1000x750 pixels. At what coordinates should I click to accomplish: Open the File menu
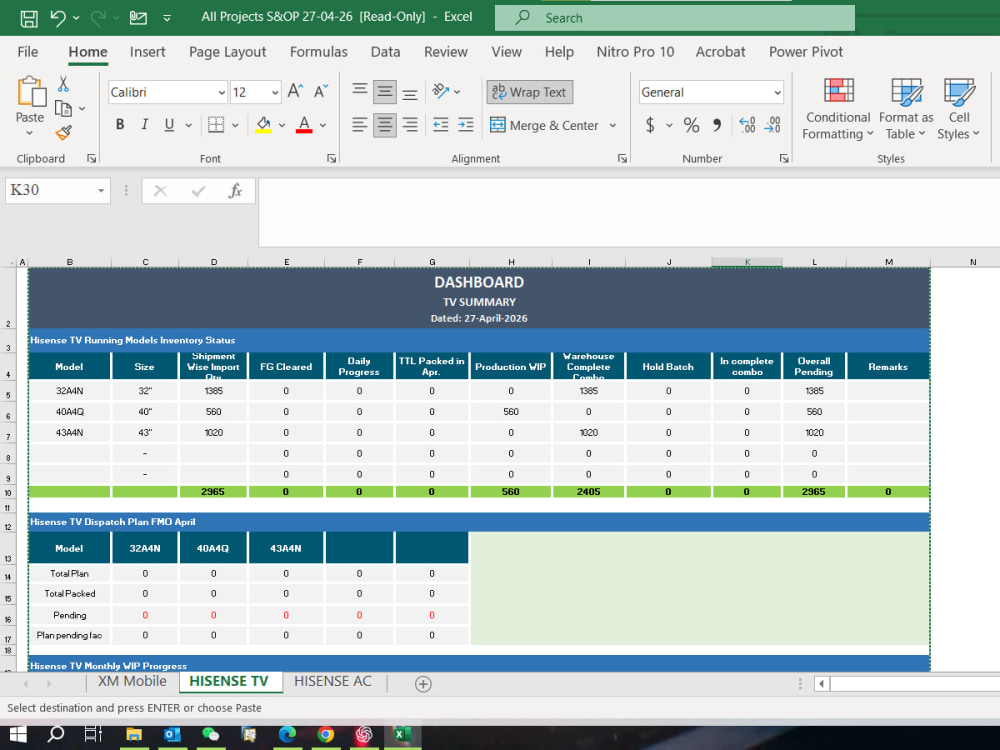[27, 52]
